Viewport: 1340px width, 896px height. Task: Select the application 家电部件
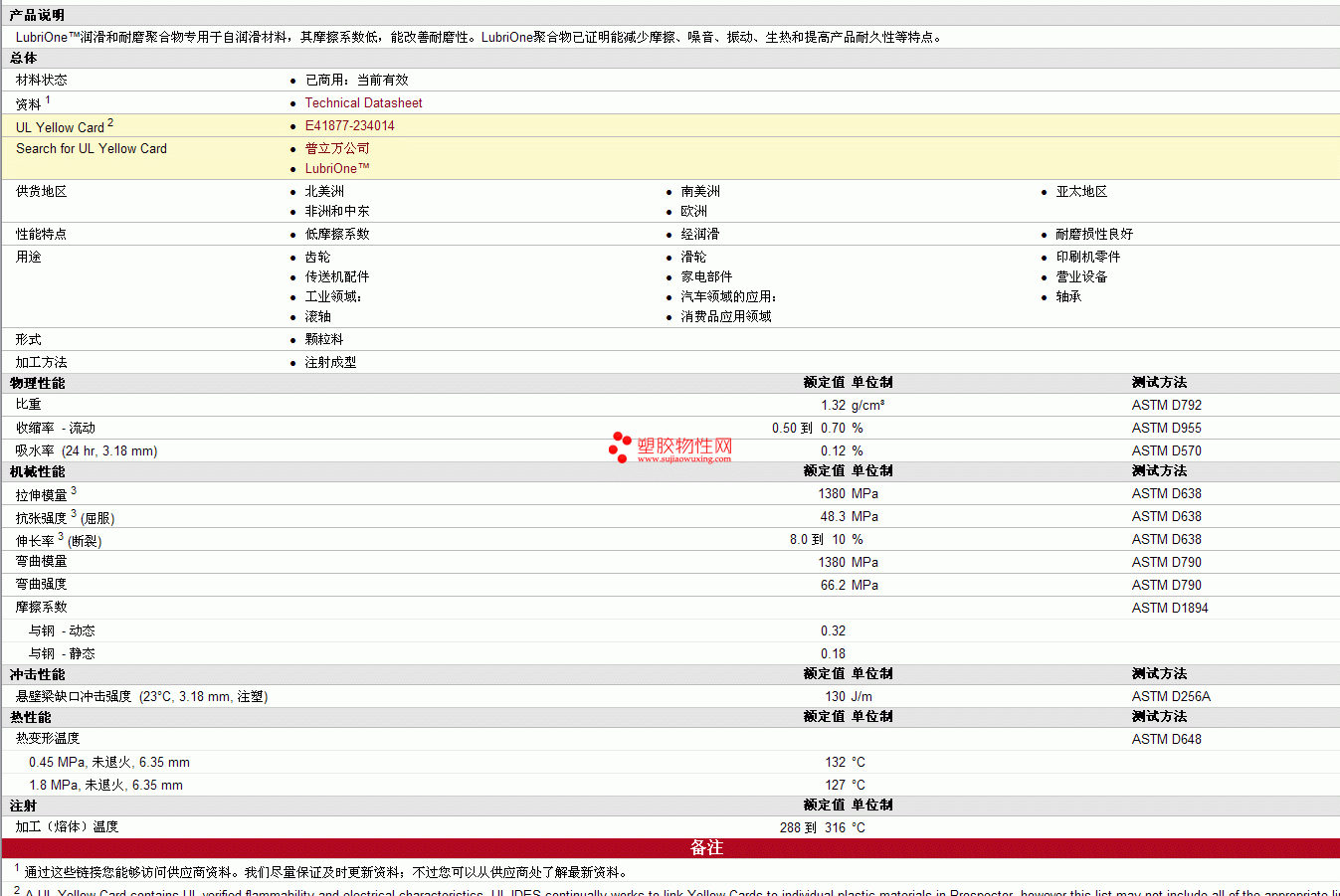coord(706,276)
